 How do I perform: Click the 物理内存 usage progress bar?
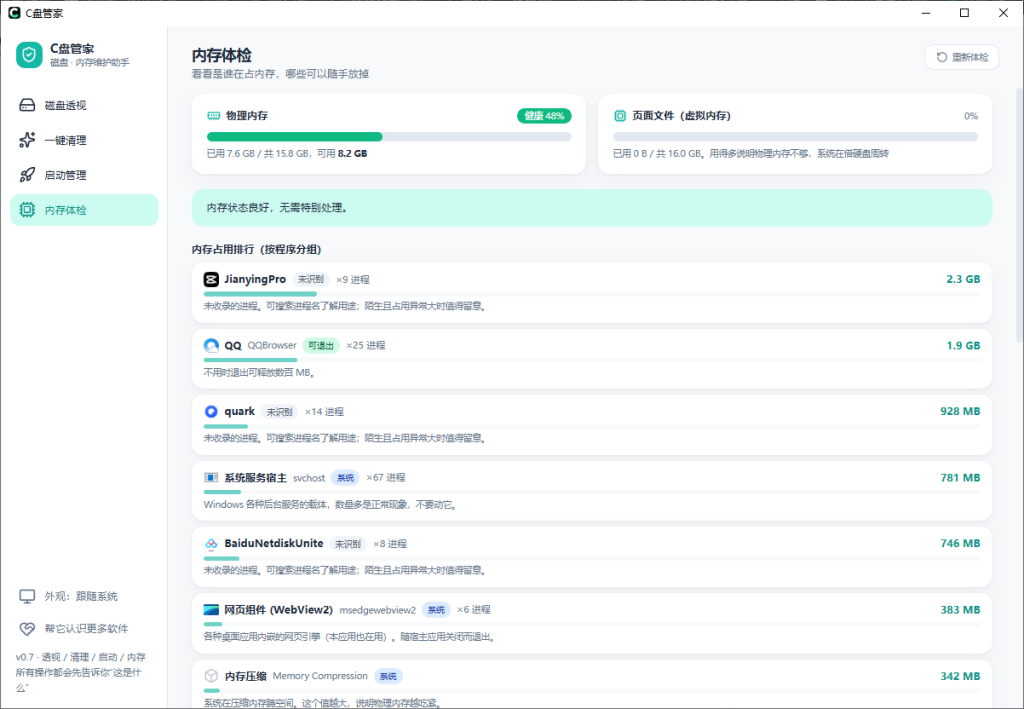pos(389,136)
